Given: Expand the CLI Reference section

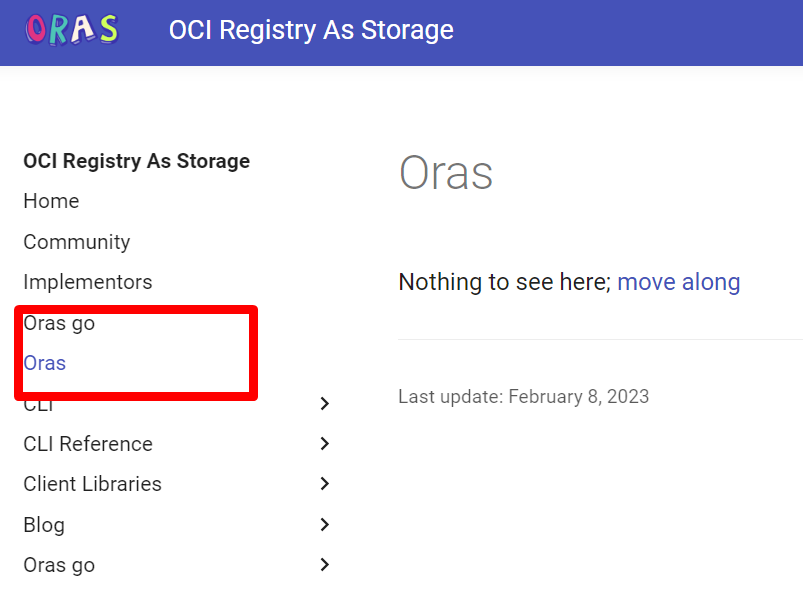Looking at the screenshot, I should tap(323, 444).
